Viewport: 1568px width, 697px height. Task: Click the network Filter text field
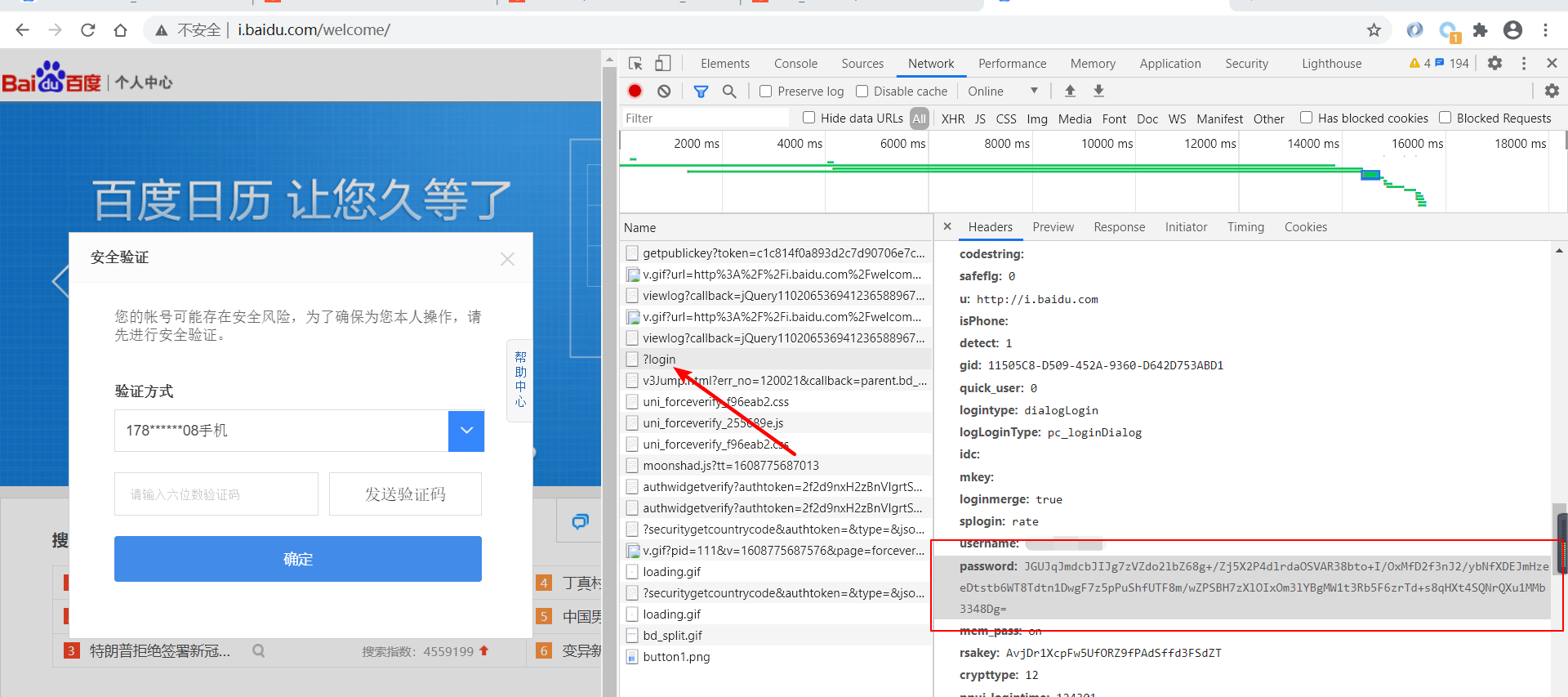point(706,118)
